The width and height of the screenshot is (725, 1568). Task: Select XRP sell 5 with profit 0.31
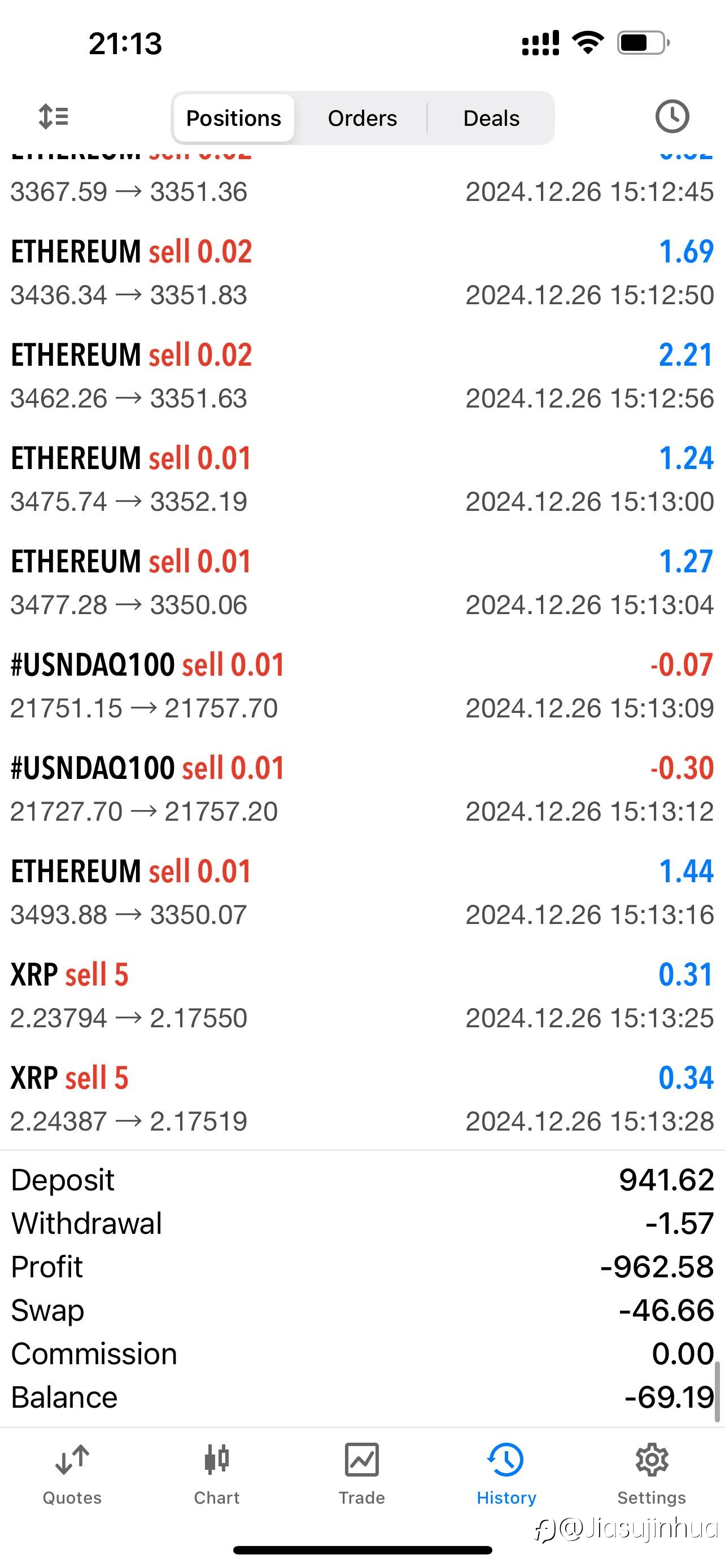(362, 996)
